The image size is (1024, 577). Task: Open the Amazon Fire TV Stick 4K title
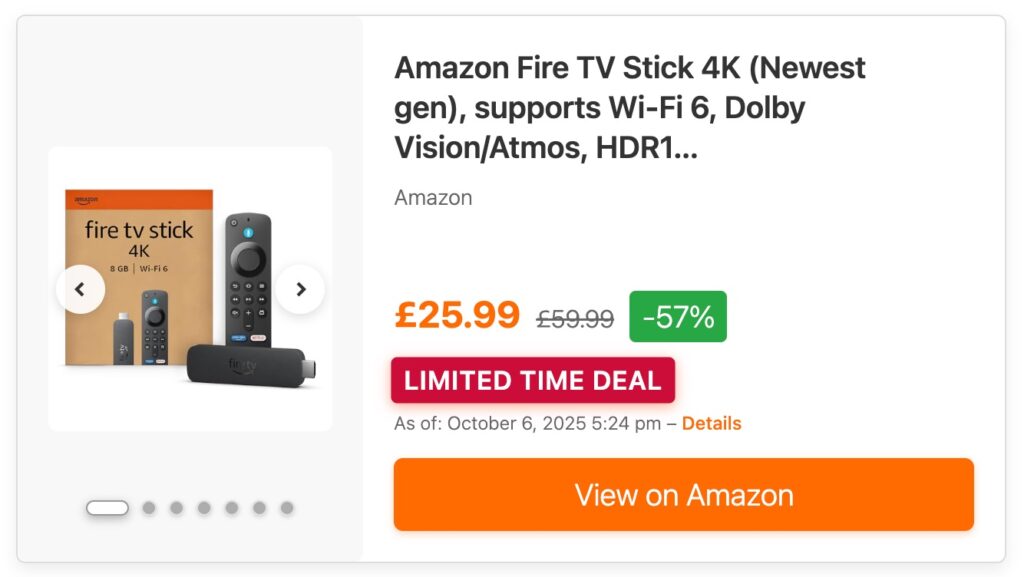click(x=630, y=108)
